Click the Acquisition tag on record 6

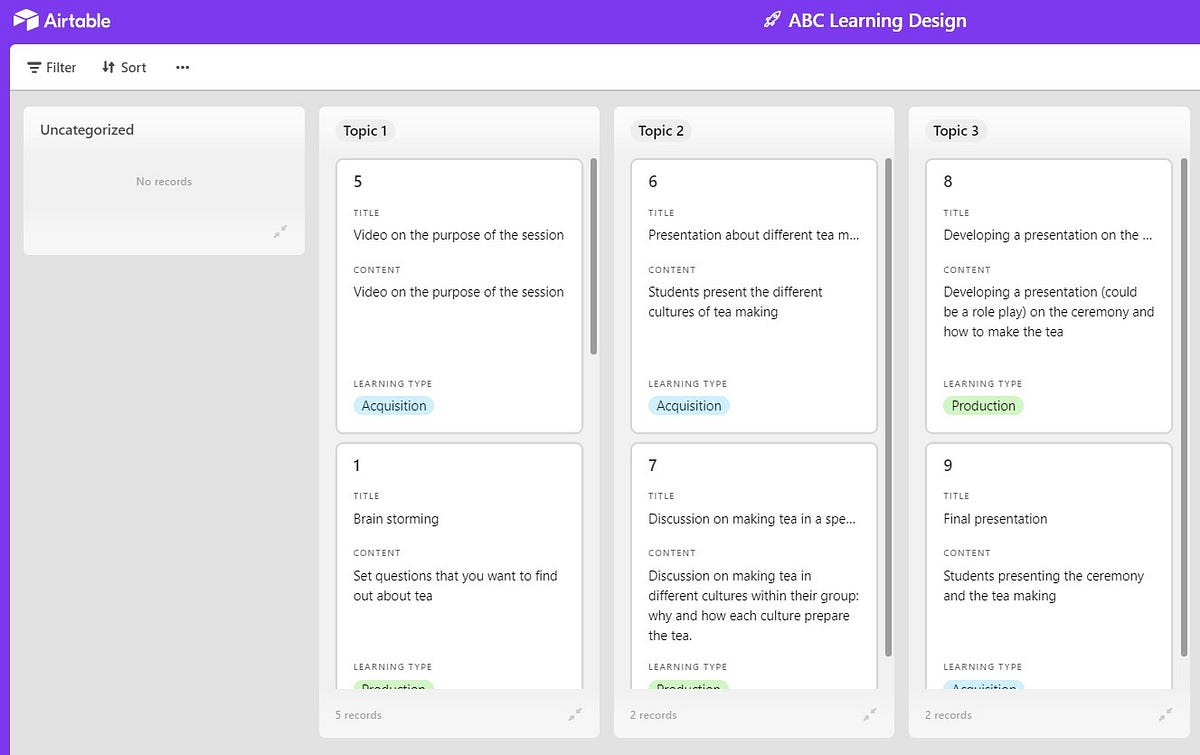689,406
